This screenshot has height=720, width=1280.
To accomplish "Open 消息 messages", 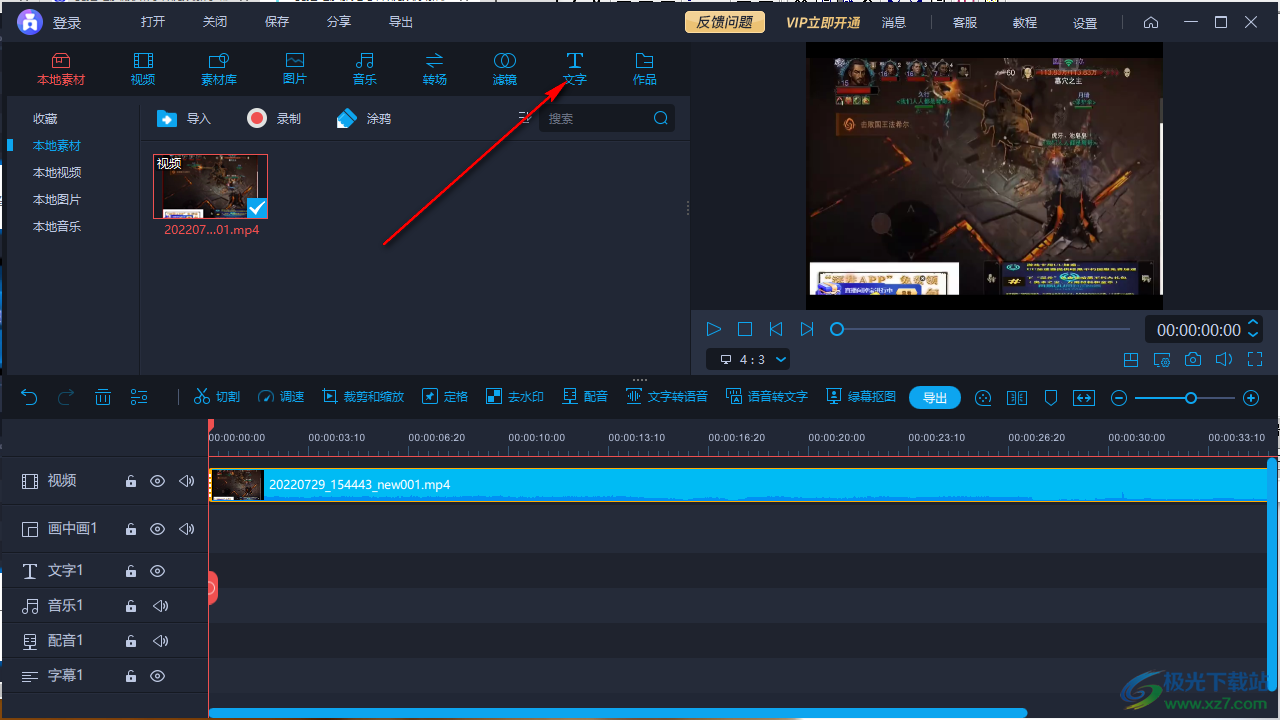I will coord(894,22).
